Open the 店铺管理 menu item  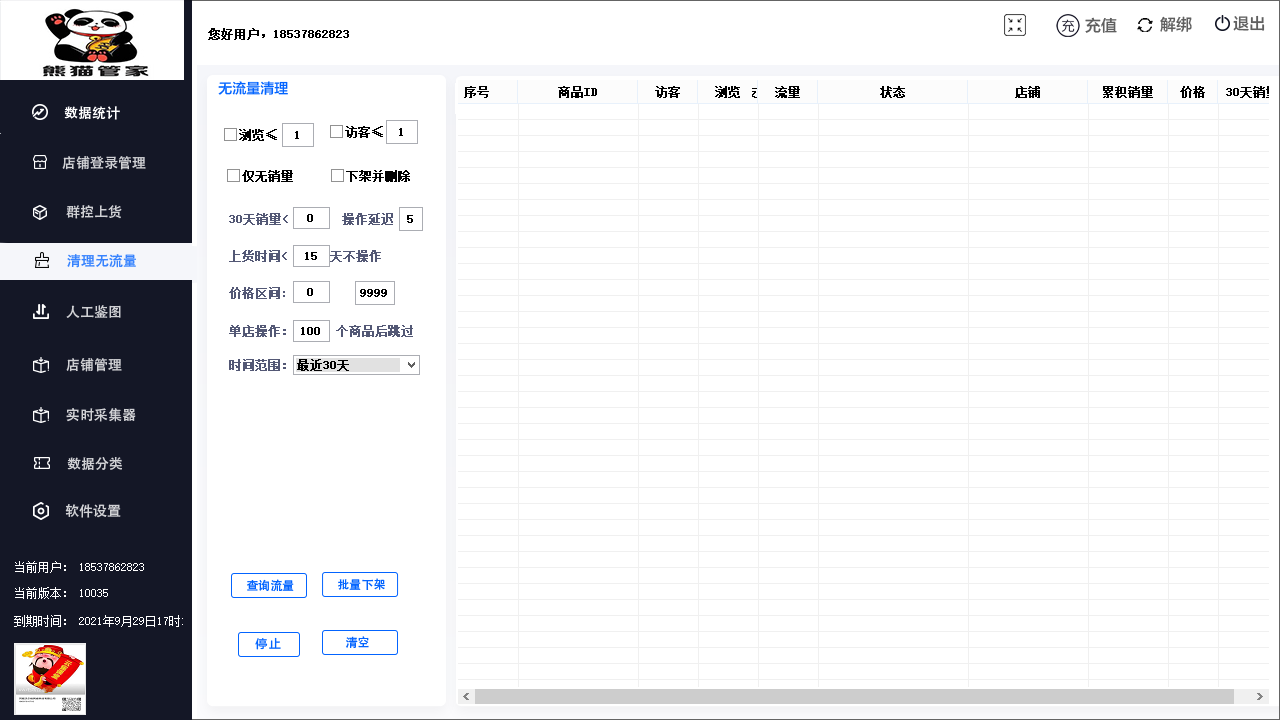94,365
